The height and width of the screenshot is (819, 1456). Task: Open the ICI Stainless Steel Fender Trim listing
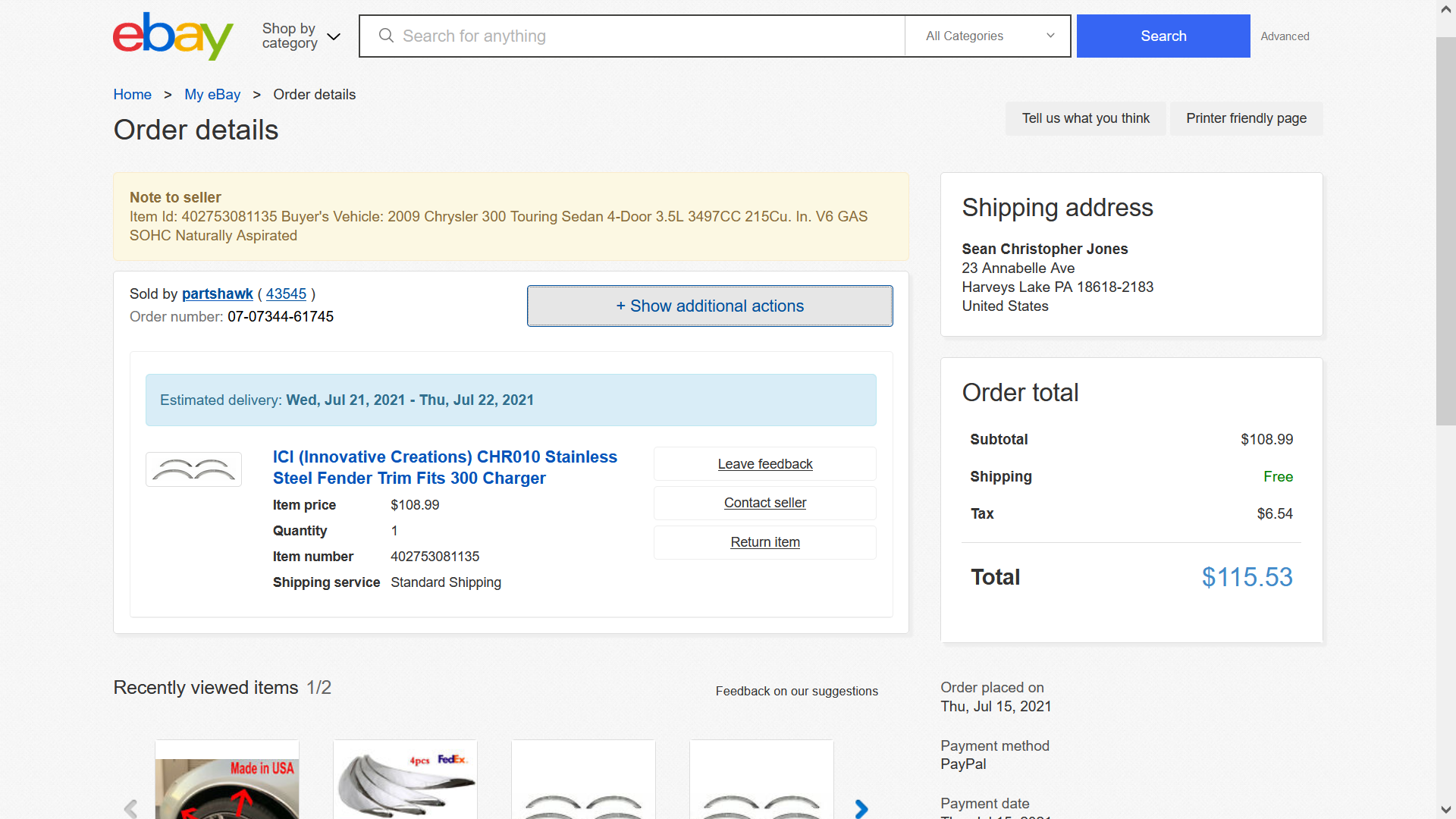click(x=445, y=467)
